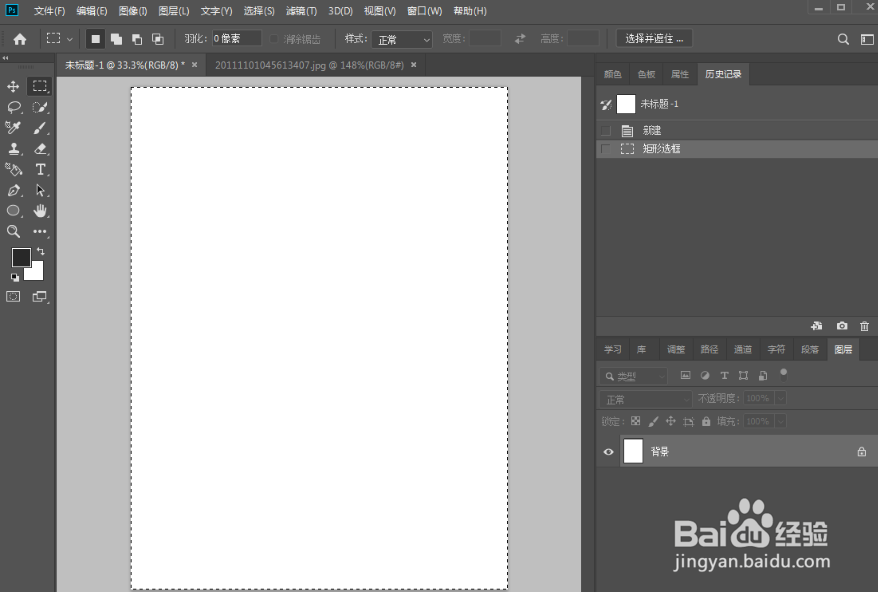Create a new history snapshot
The width and height of the screenshot is (878, 592).
point(842,326)
